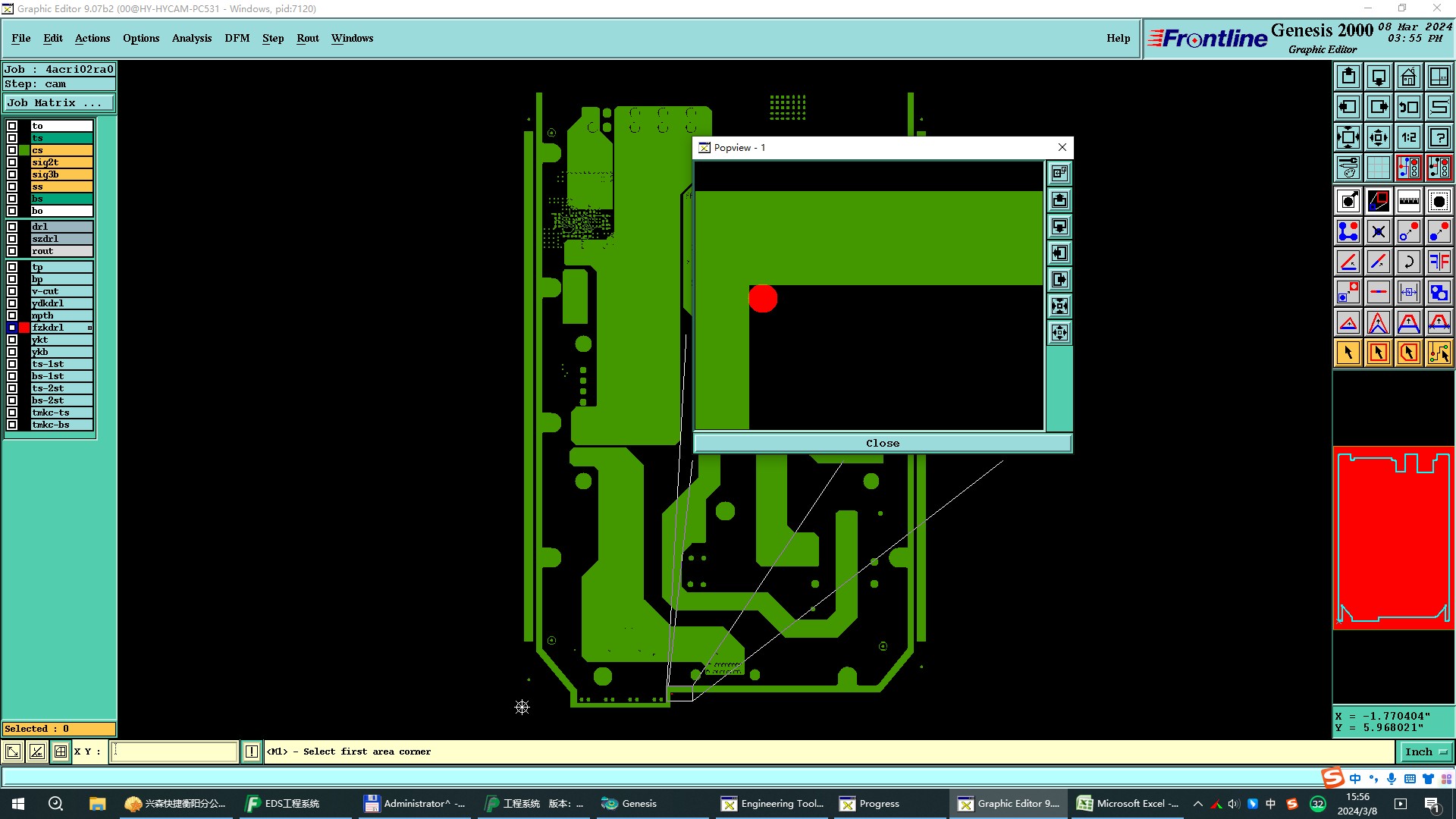
Task: Select the rotate feature tool
Action: 1408,262
